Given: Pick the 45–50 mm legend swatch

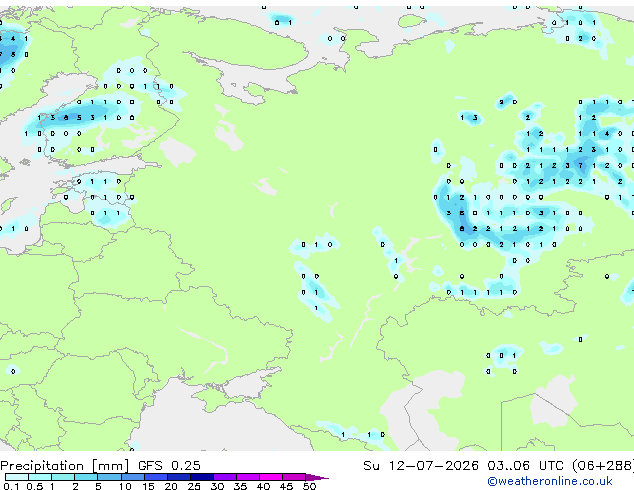Looking at the screenshot, I should point(294,477).
